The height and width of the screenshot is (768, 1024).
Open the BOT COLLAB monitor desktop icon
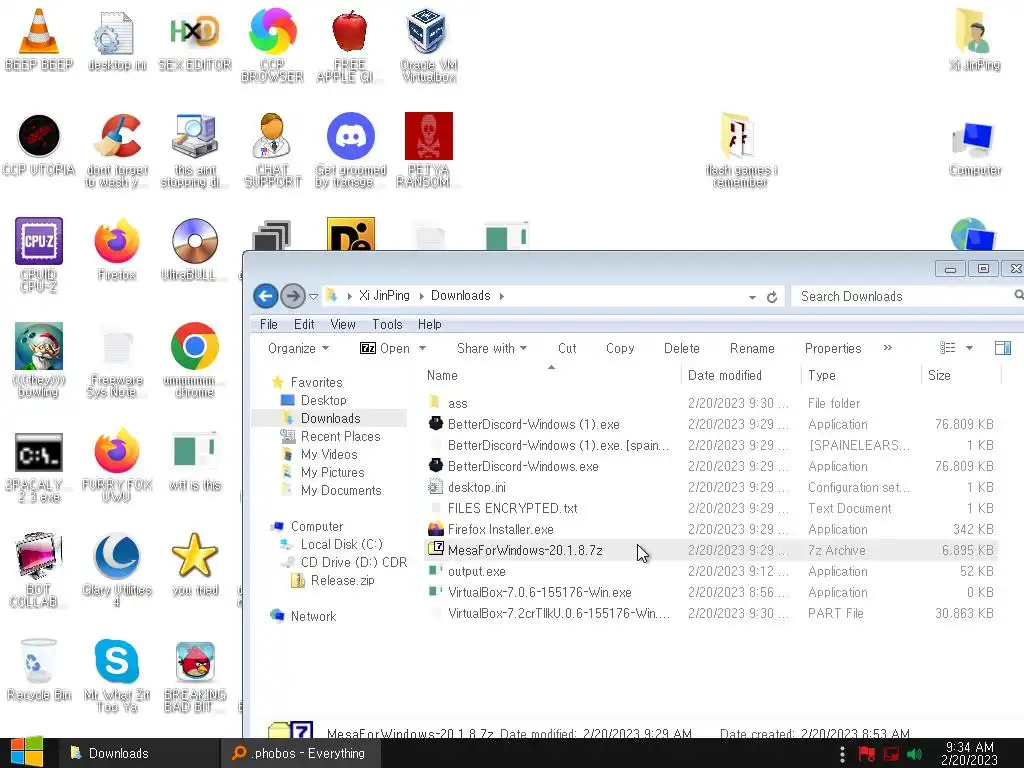click(39, 571)
